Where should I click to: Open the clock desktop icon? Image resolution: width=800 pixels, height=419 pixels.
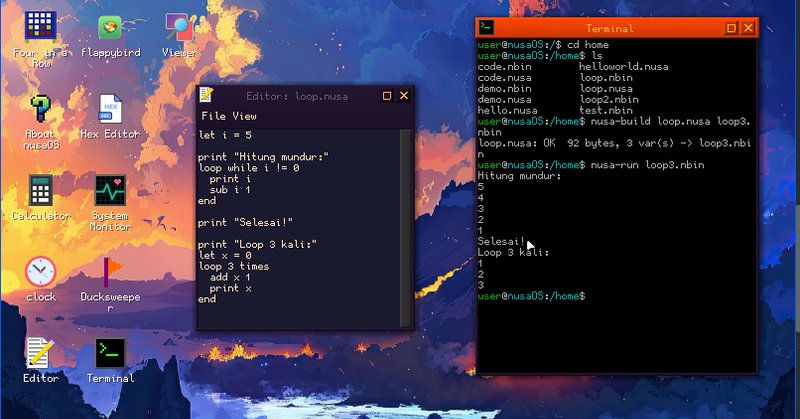pos(40,272)
